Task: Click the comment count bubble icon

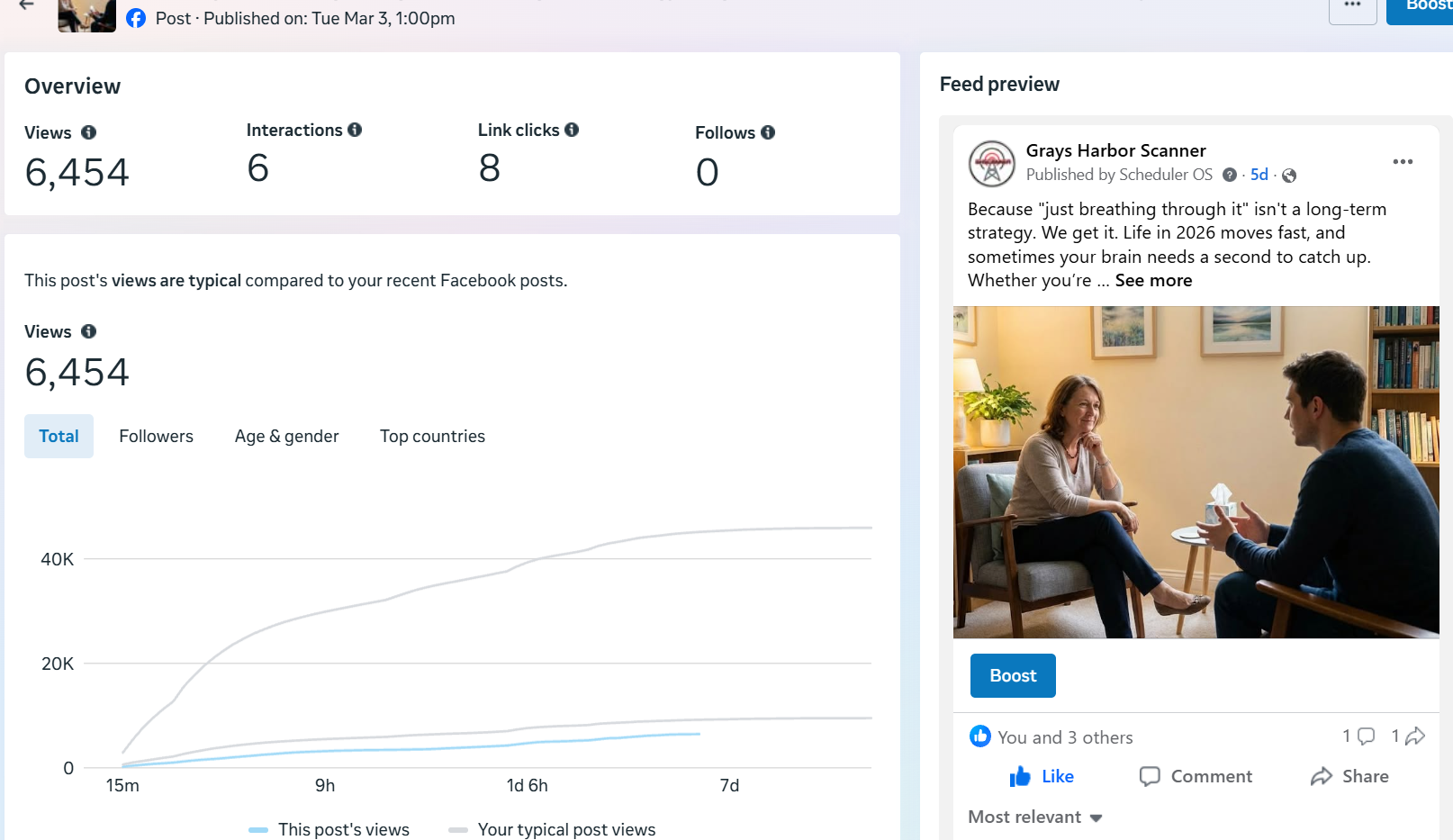Action: pyautogui.click(x=1366, y=736)
